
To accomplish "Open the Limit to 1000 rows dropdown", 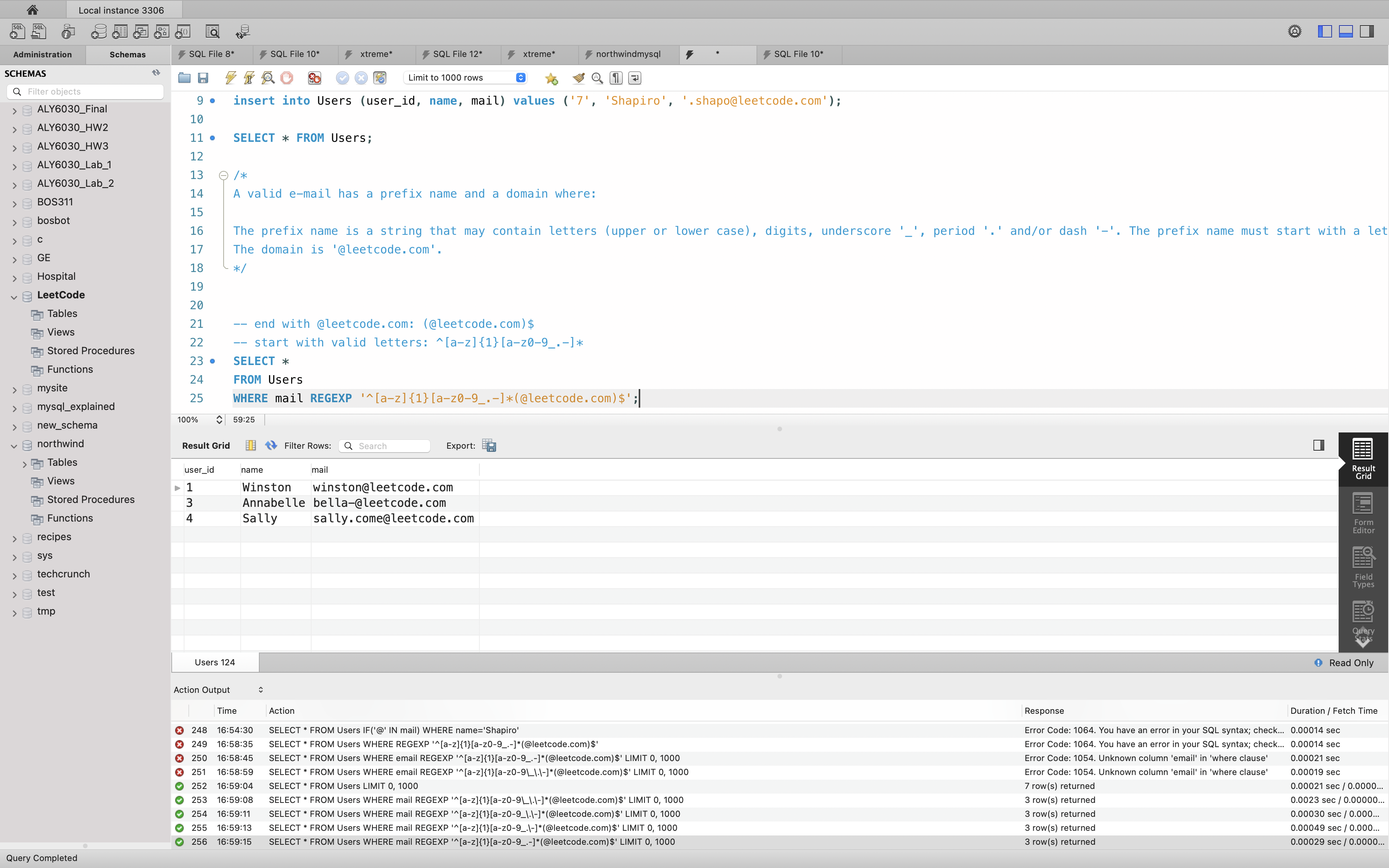I will point(465,77).
